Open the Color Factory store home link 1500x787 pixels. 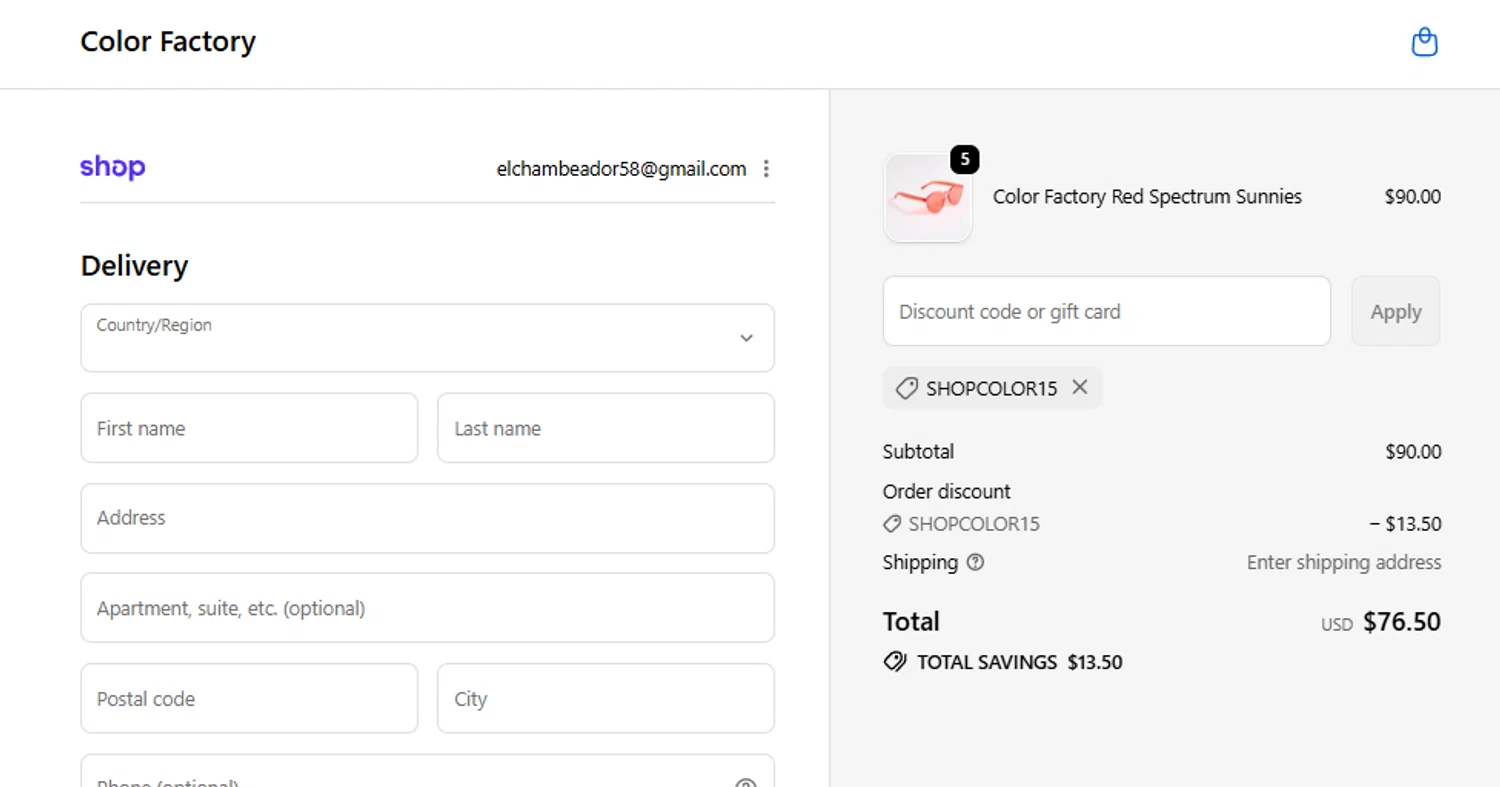pos(168,42)
